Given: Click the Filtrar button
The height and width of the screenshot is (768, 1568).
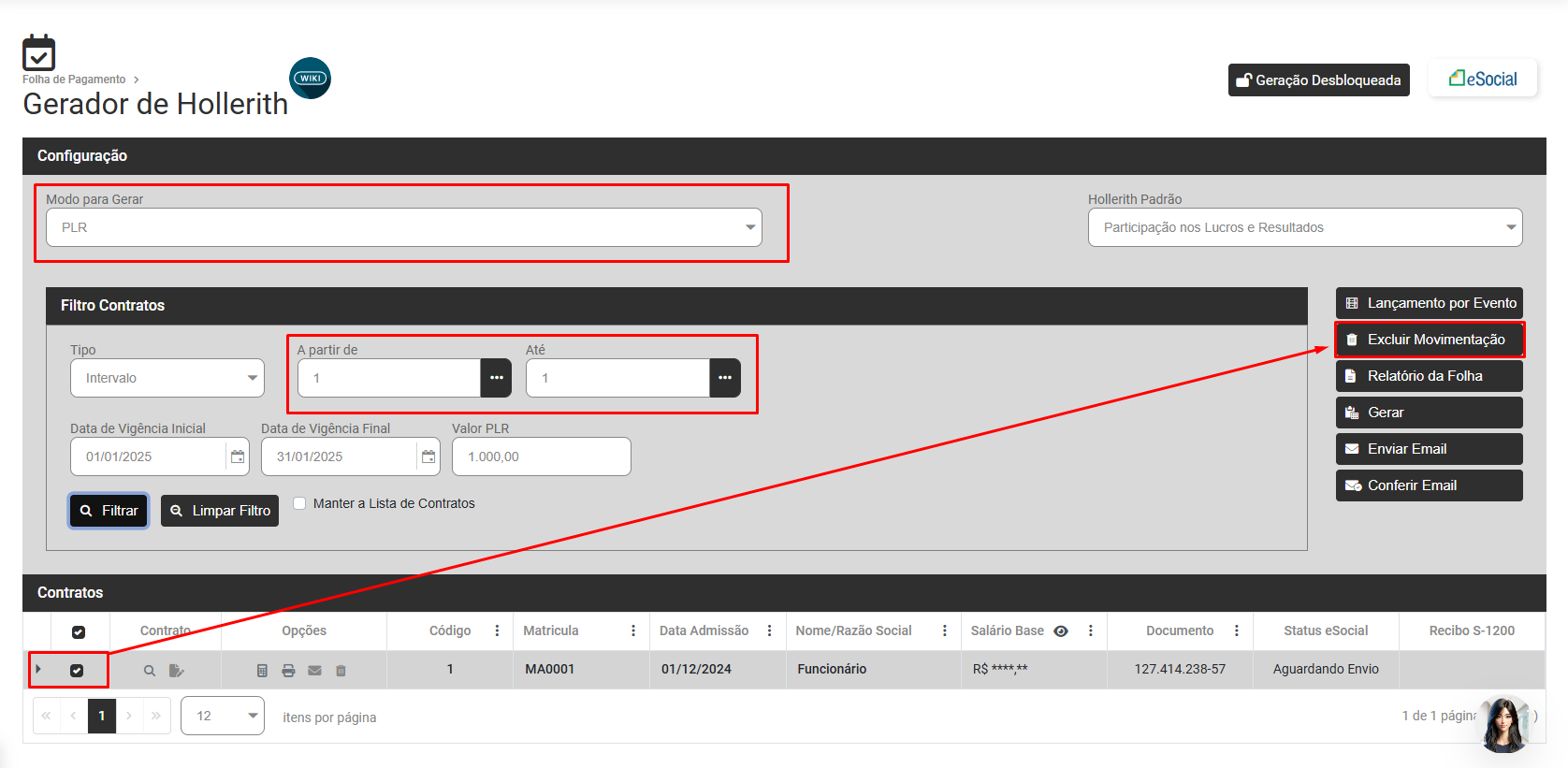Looking at the screenshot, I should coord(109,511).
